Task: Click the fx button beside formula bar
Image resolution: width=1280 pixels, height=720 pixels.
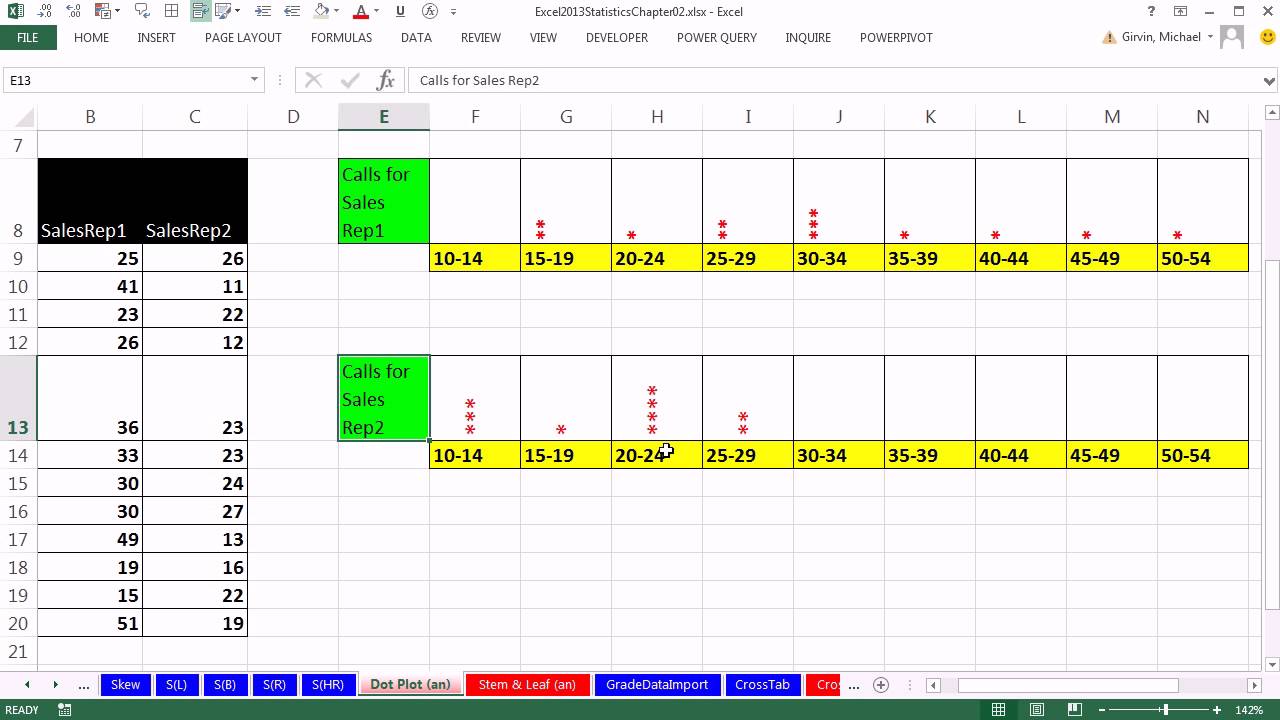Action: [385, 80]
